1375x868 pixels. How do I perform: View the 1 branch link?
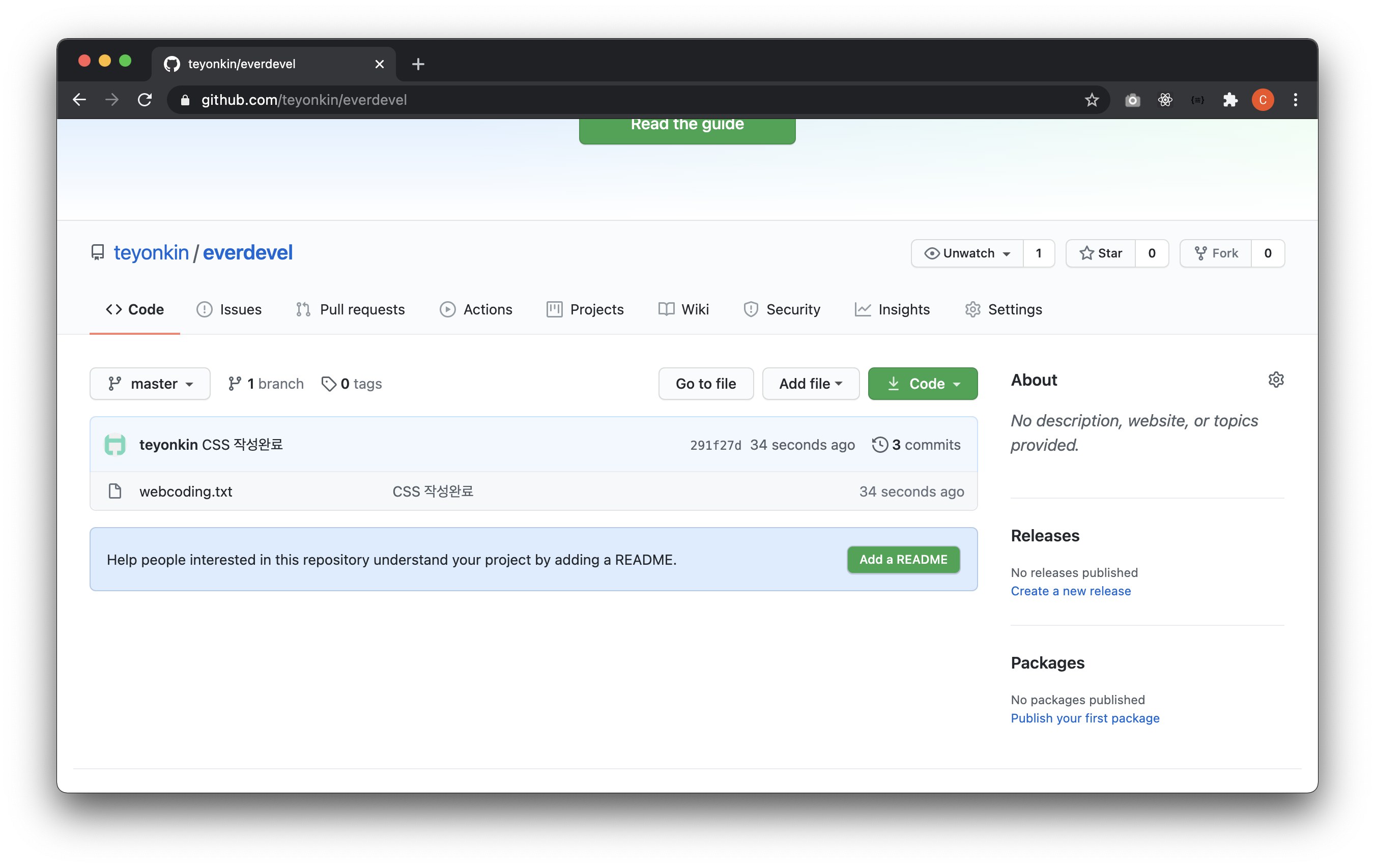click(x=266, y=383)
